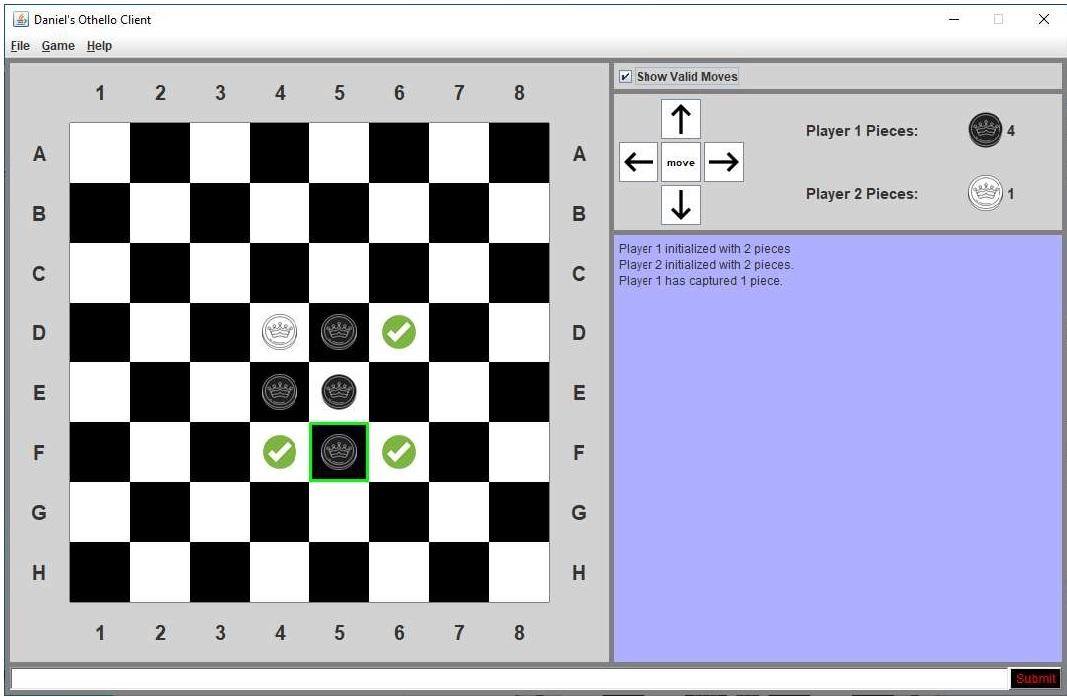Select the valid move checkmark at F4

coord(279,452)
